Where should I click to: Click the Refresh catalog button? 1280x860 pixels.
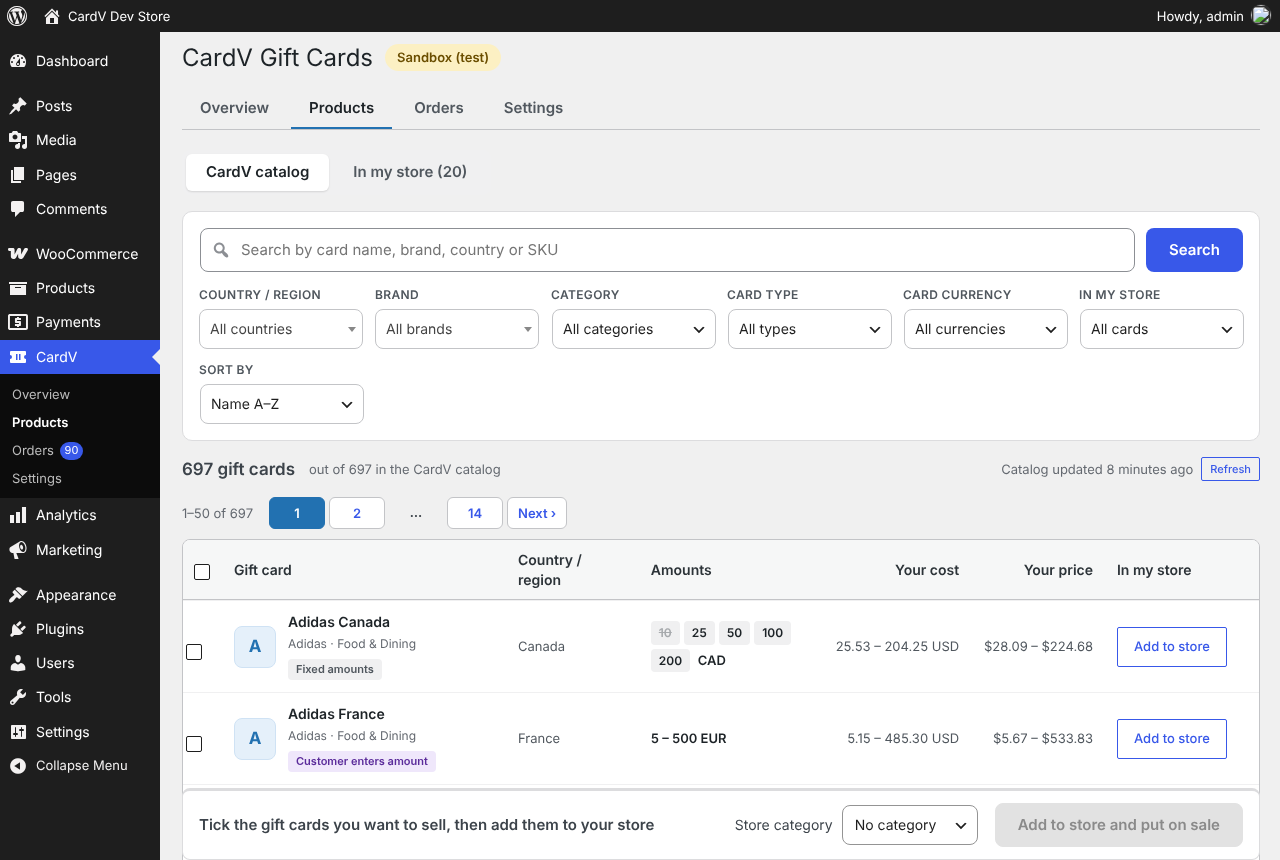[x=1230, y=469]
